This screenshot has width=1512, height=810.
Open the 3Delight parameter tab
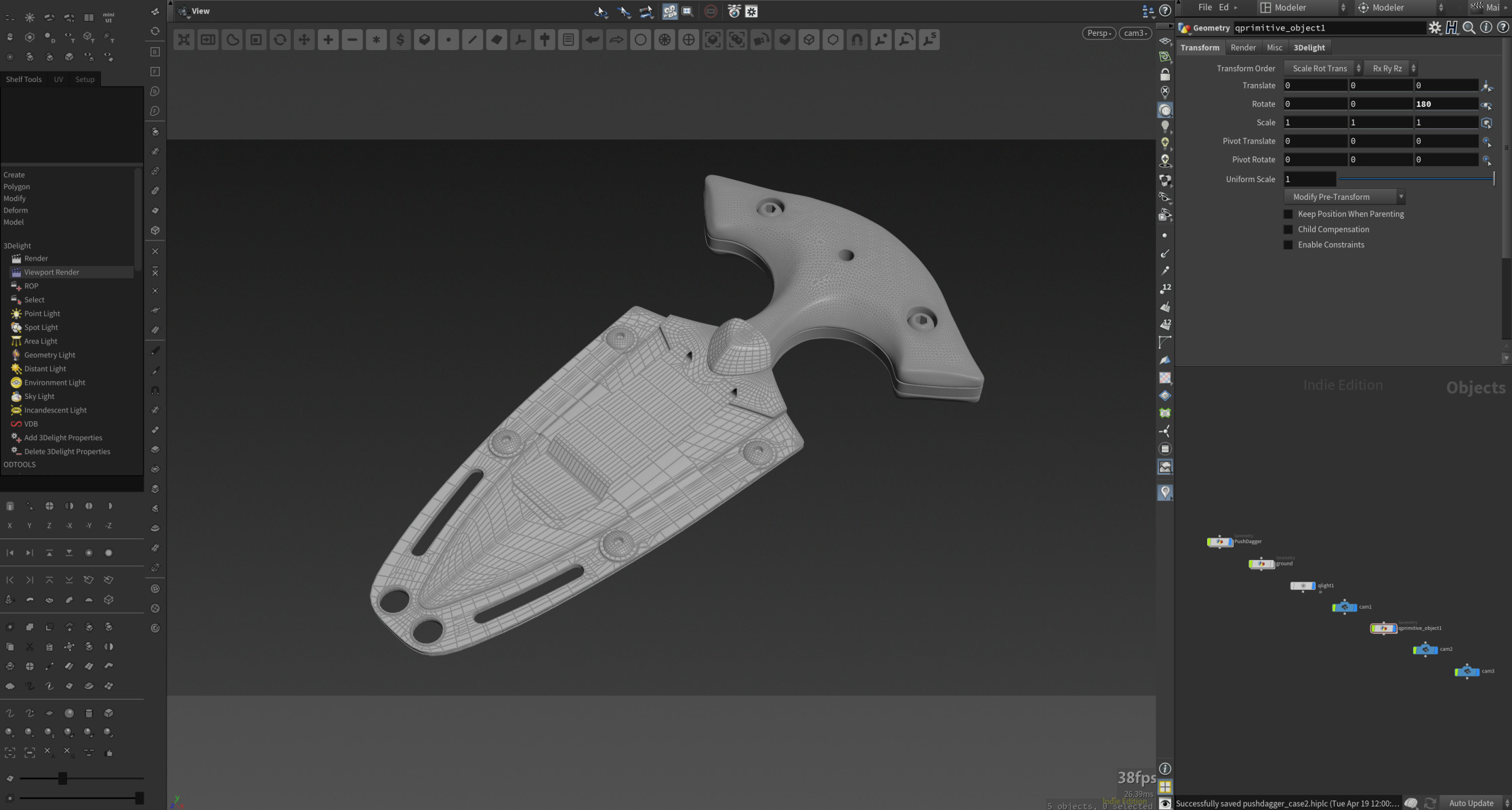pyautogui.click(x=1309, y=47)
